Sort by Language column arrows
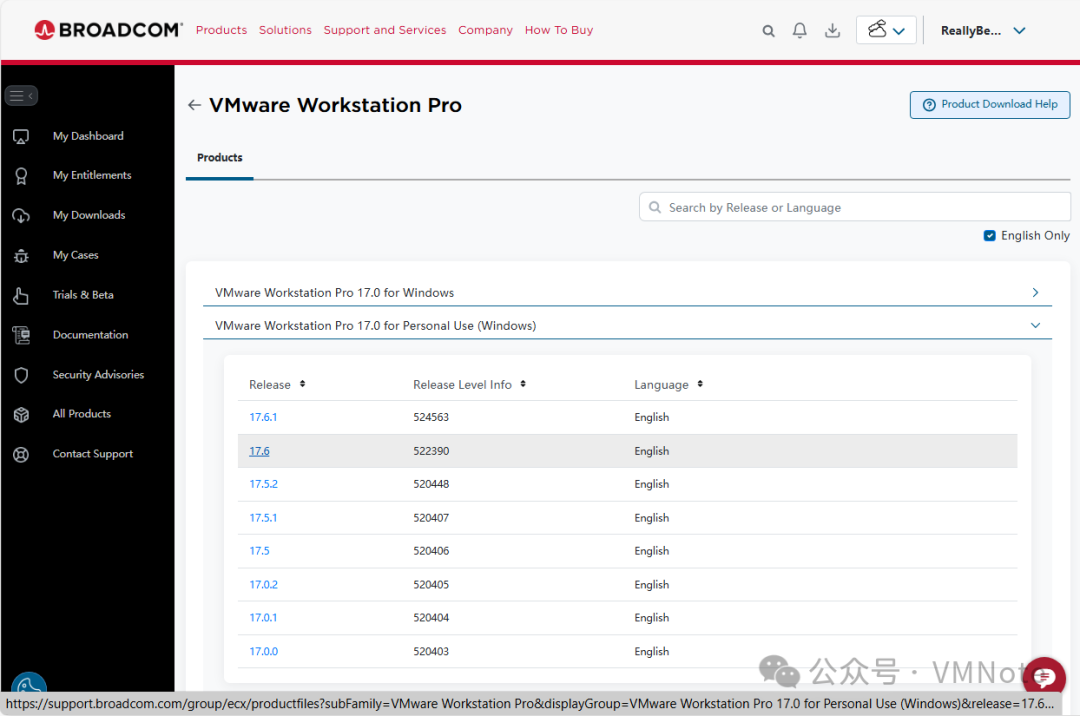The width and height of the screenshot is (1080, 716). click(700, 384)
